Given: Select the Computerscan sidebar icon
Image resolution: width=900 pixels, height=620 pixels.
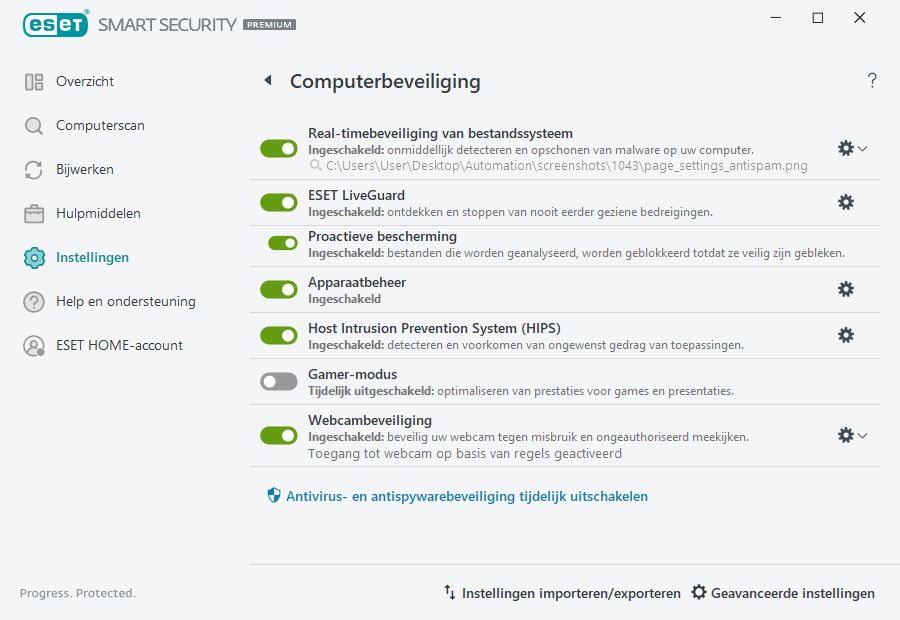Looking at the screenshot, I should click(33, 125).
